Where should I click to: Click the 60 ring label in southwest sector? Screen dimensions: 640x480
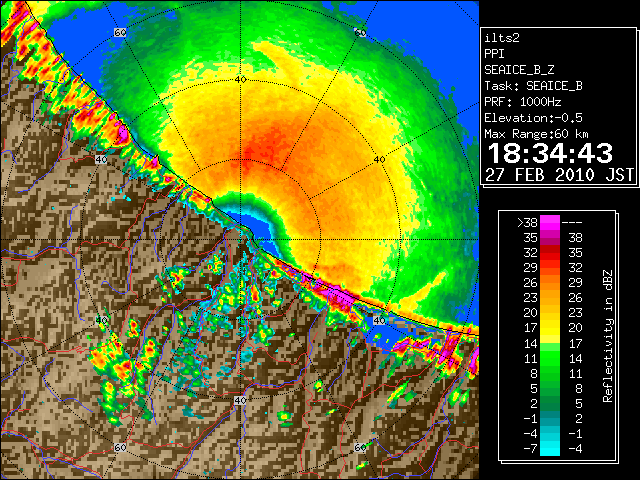(120, 448)
